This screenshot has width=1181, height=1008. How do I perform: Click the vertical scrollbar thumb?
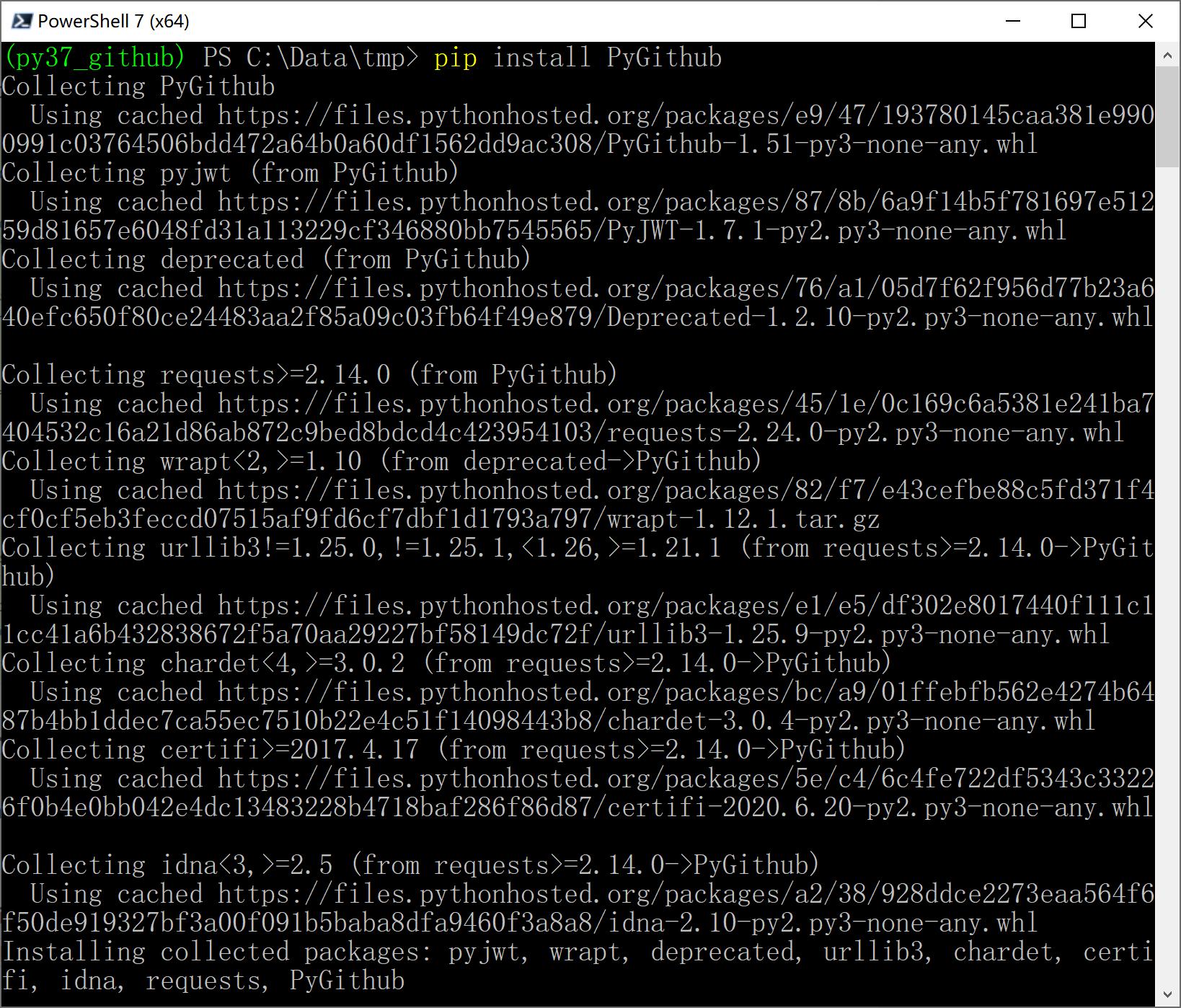(x=1167, y=118)
